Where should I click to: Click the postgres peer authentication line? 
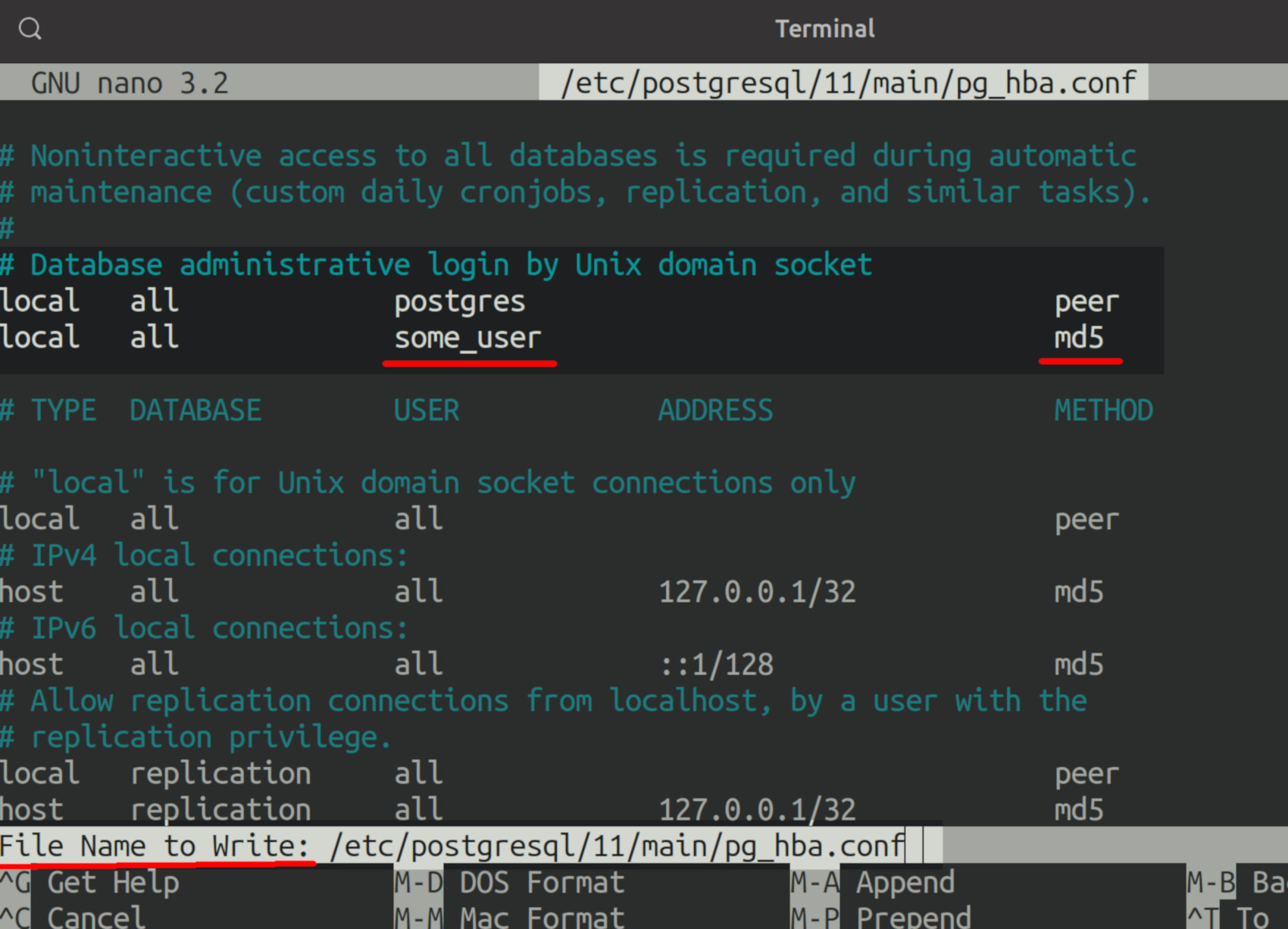coord(458,301)
